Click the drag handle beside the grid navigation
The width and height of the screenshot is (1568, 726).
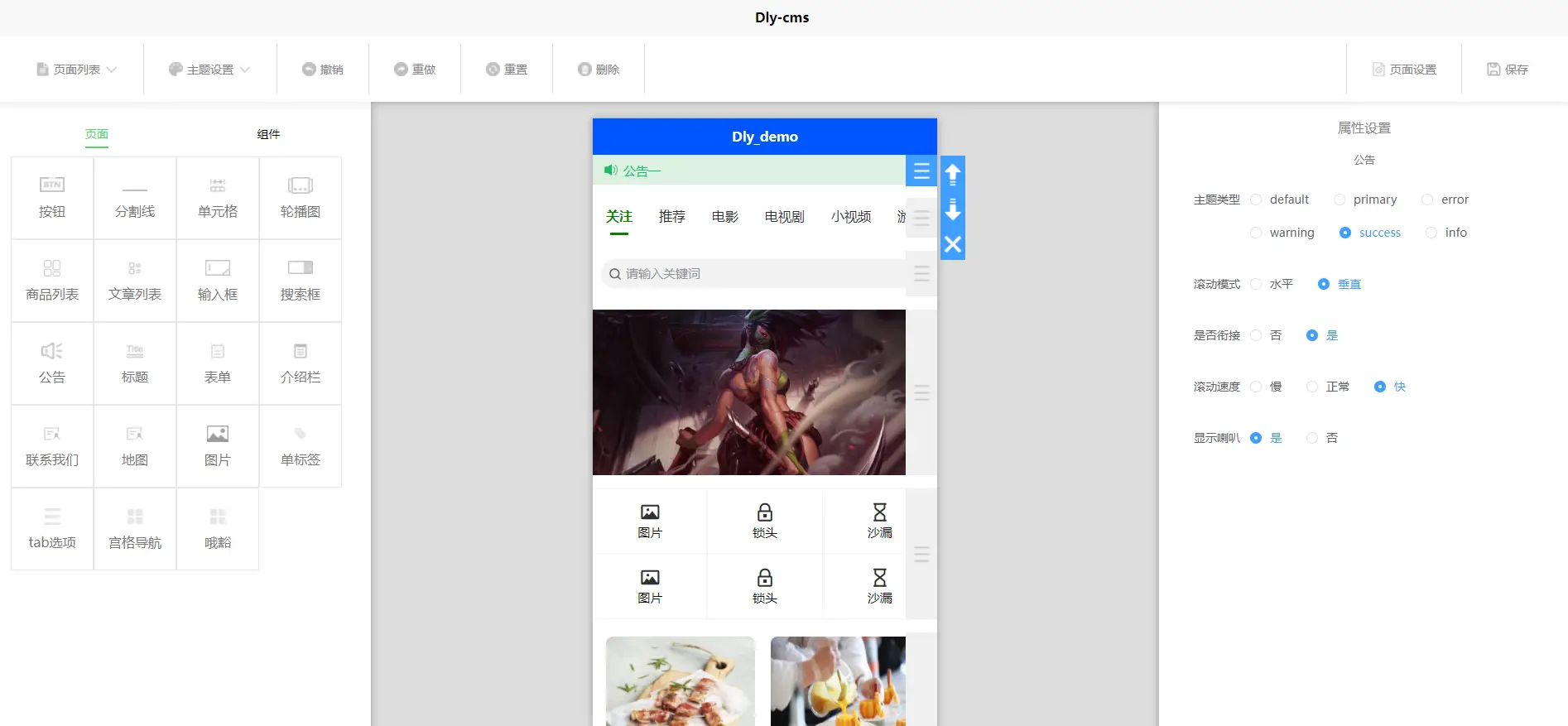tap(921, 554)
